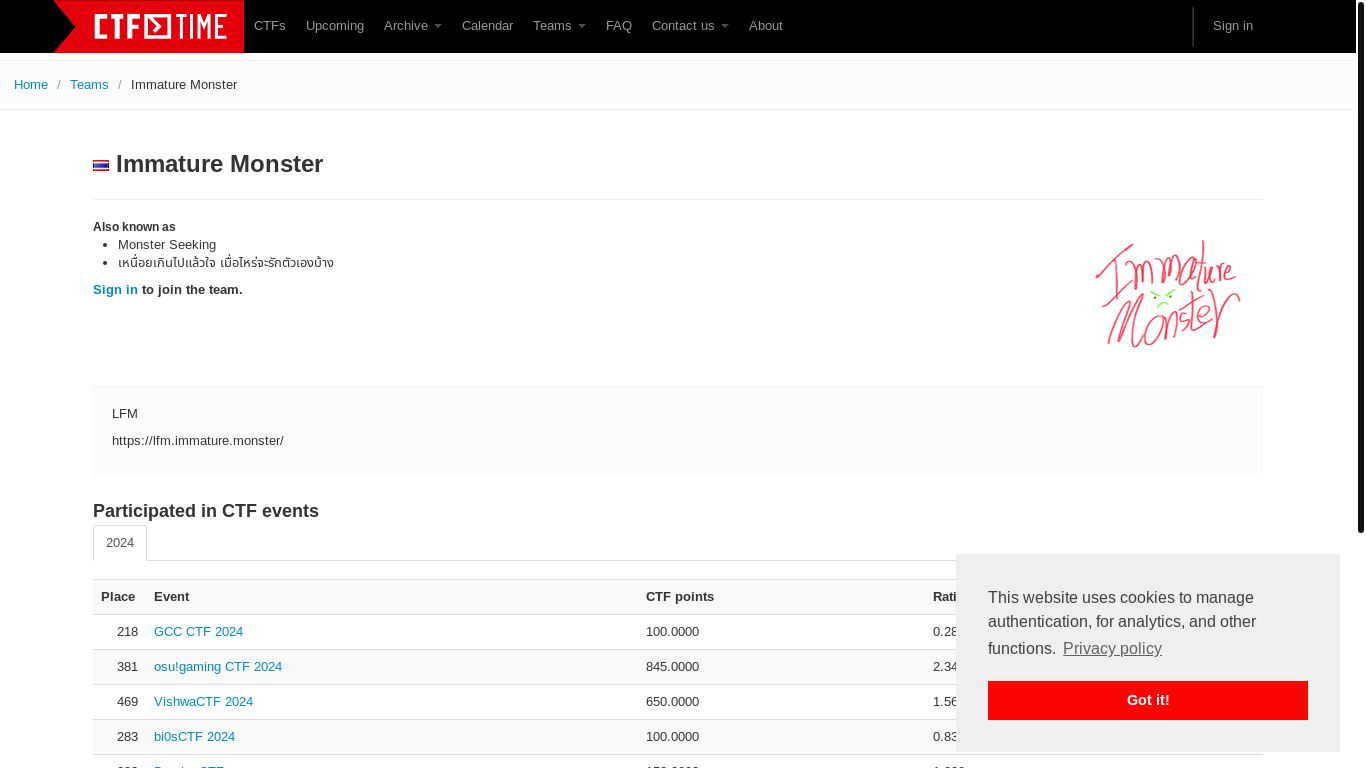This screenshot has height=768, width=1366.
Task: Open the Calendar page
Action: click(x=487, y=26)
